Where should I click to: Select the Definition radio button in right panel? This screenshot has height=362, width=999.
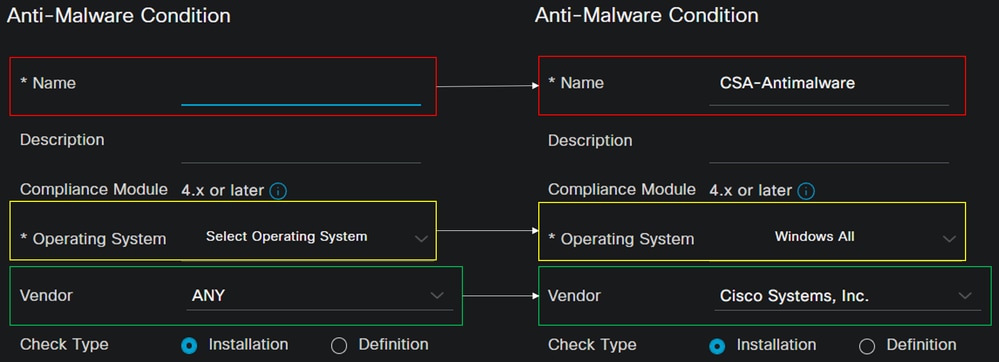tap(867, 345)
